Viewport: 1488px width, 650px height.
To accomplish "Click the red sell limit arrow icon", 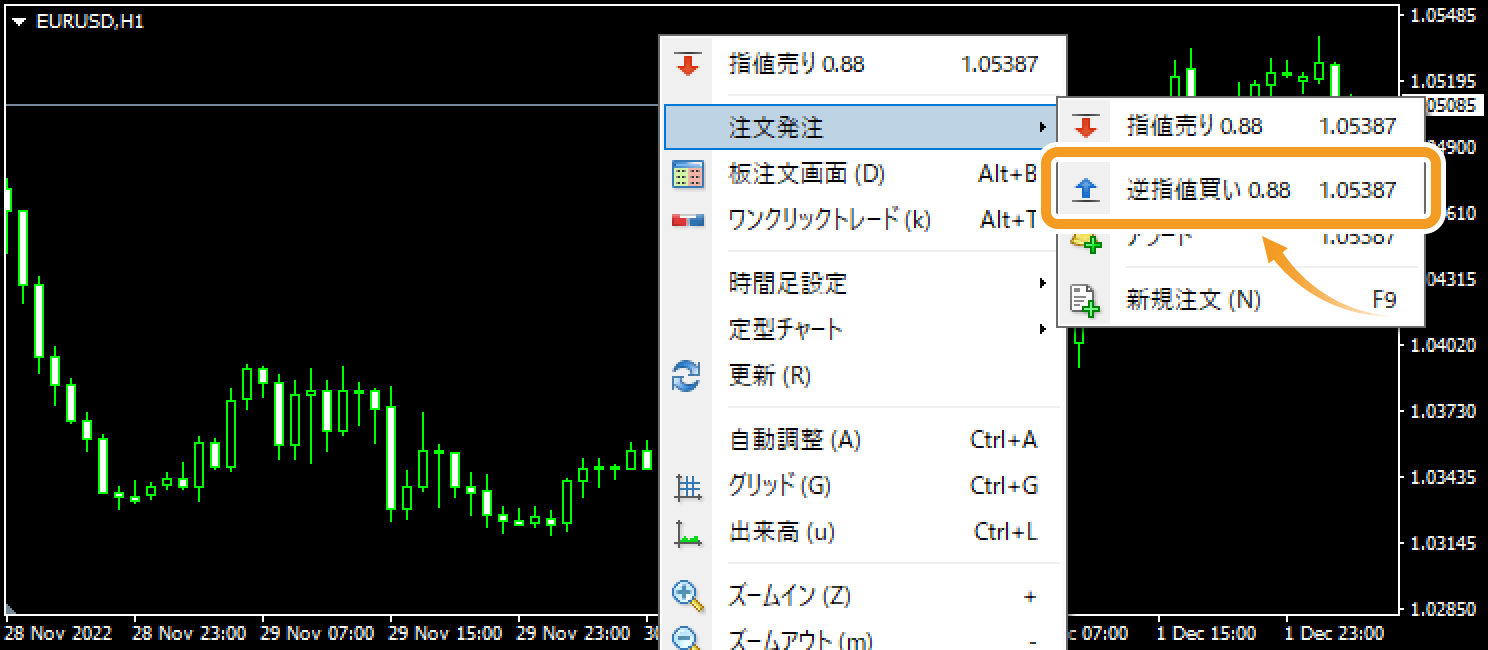I will pyautogui.click(x=687, y=65).
